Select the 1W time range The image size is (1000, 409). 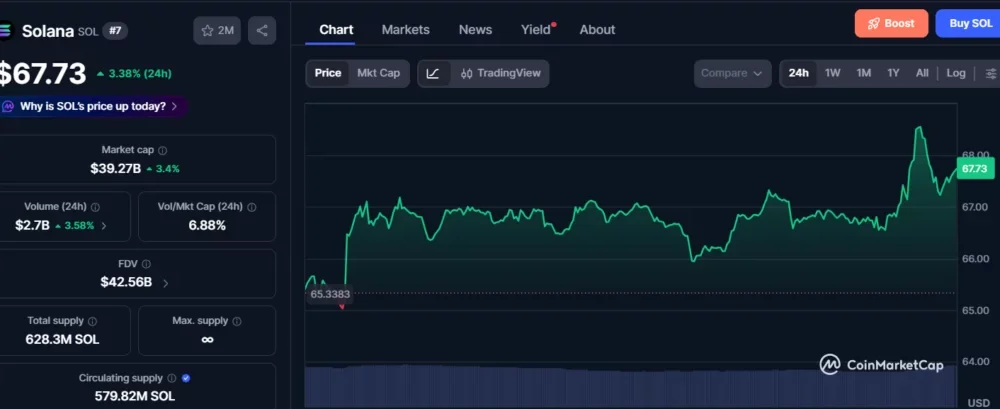(832, 73)
